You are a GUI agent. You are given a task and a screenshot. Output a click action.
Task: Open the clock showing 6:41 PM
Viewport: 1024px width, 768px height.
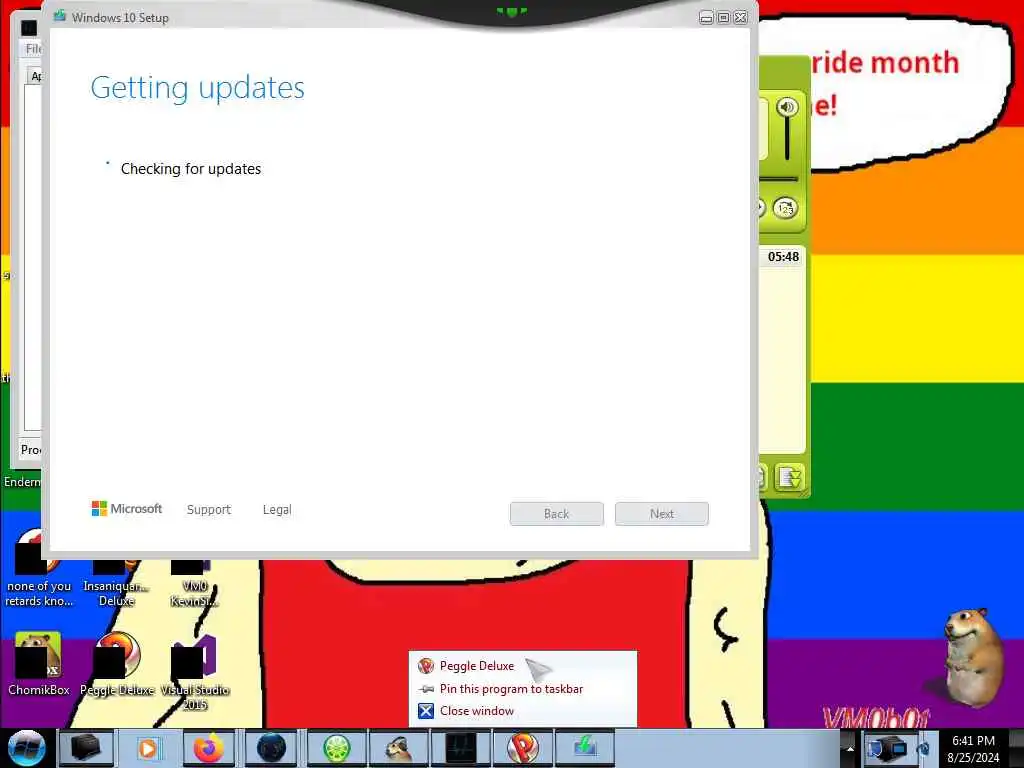(973, 749)
